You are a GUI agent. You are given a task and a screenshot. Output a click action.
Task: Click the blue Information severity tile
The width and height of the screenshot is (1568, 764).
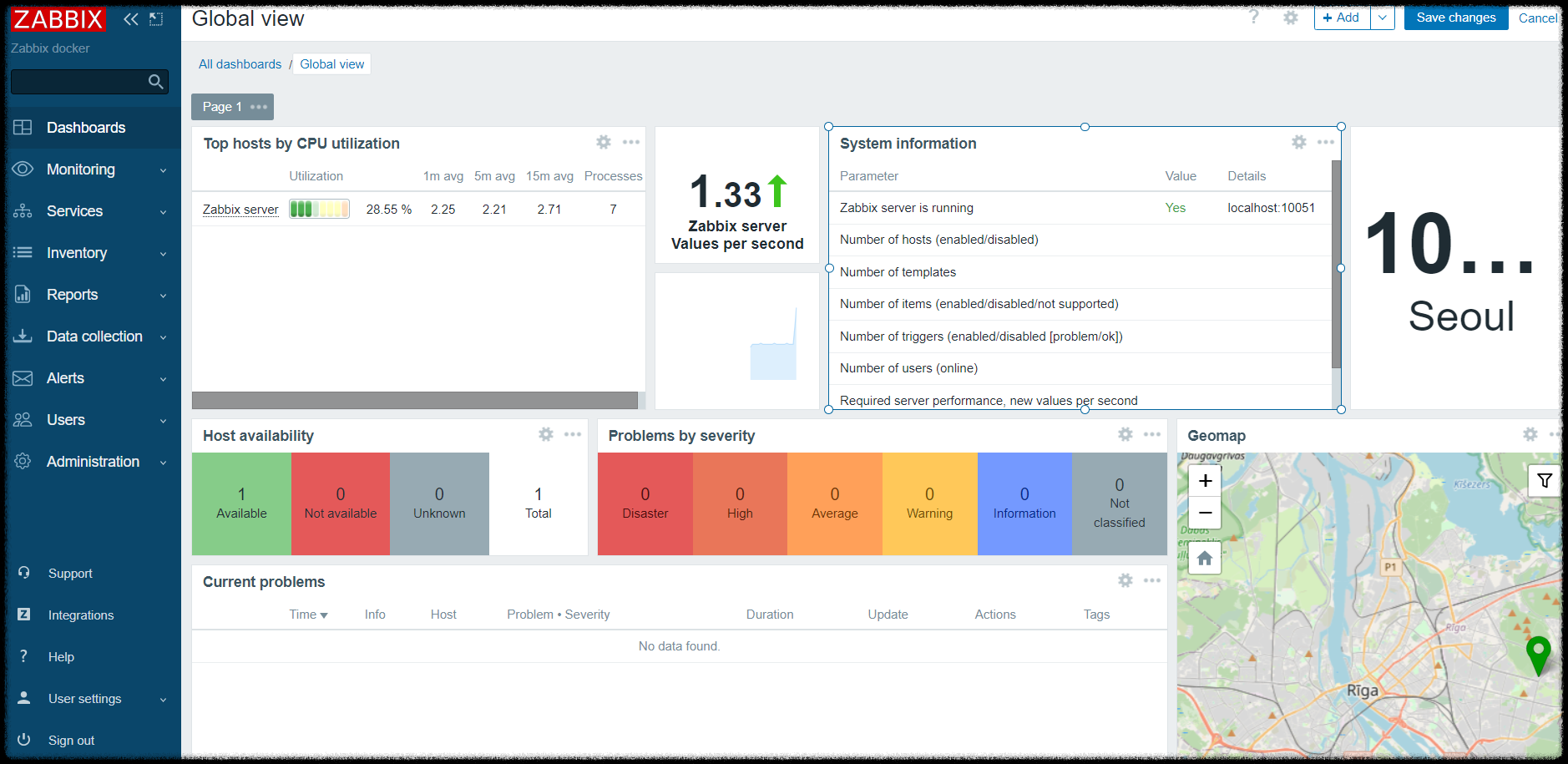pos(1024,504)
